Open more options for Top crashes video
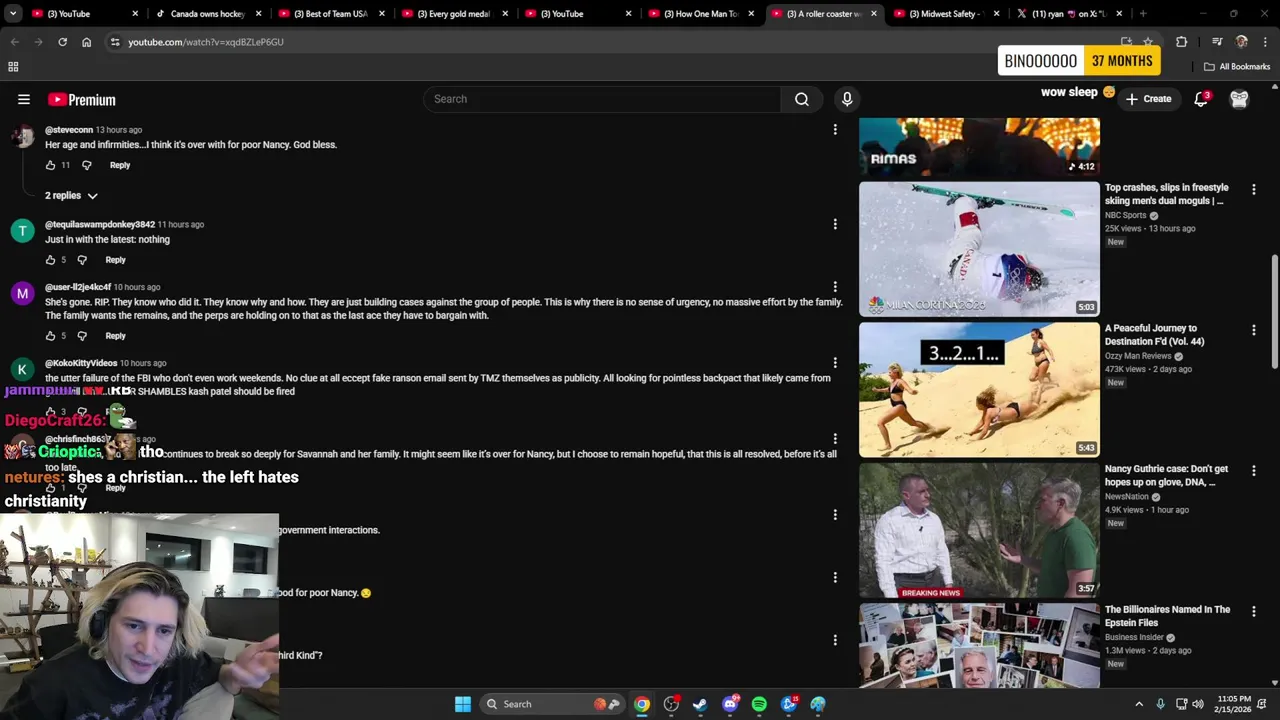 [x=1254, y=189]
